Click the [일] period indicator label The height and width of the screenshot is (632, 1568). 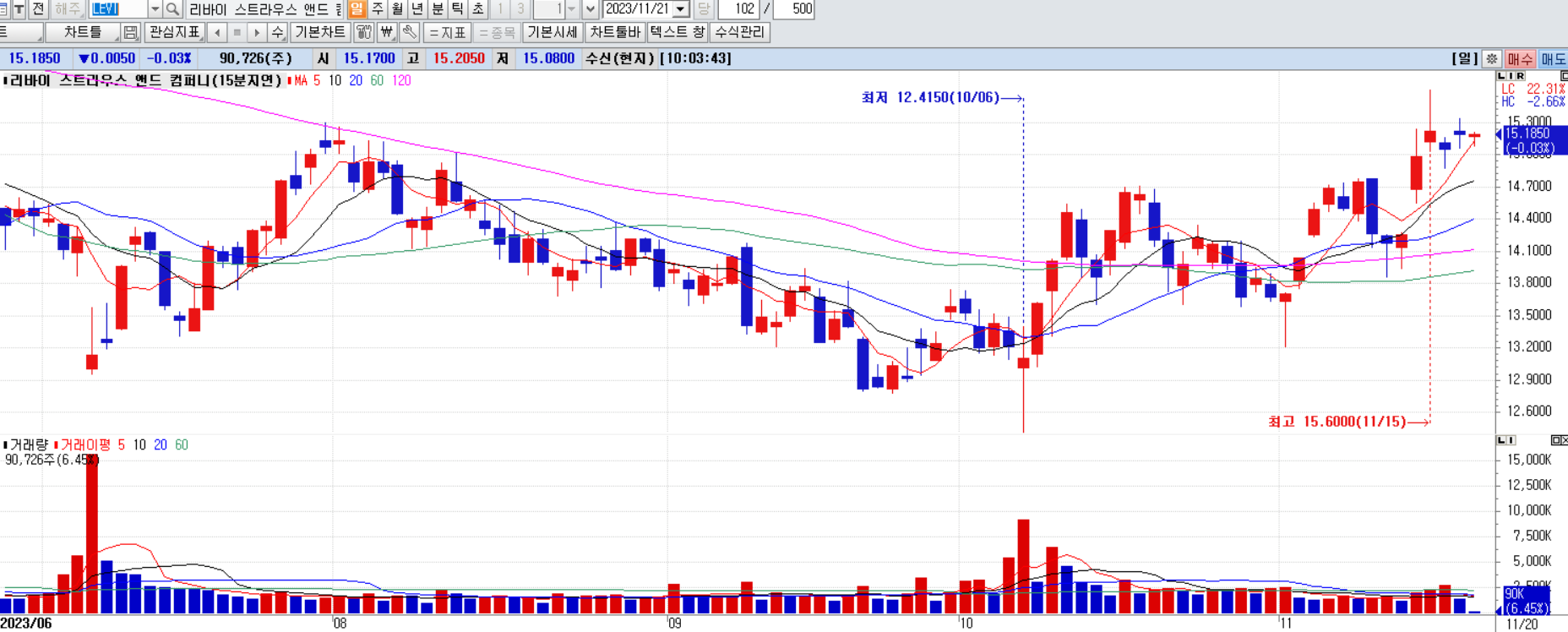(1465, 58)
